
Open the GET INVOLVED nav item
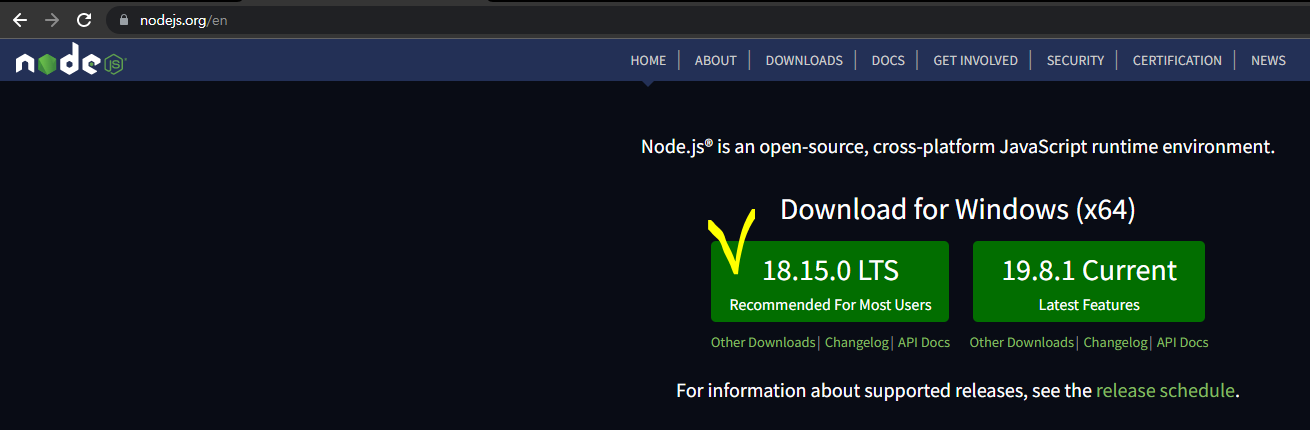tap(975, 60)
